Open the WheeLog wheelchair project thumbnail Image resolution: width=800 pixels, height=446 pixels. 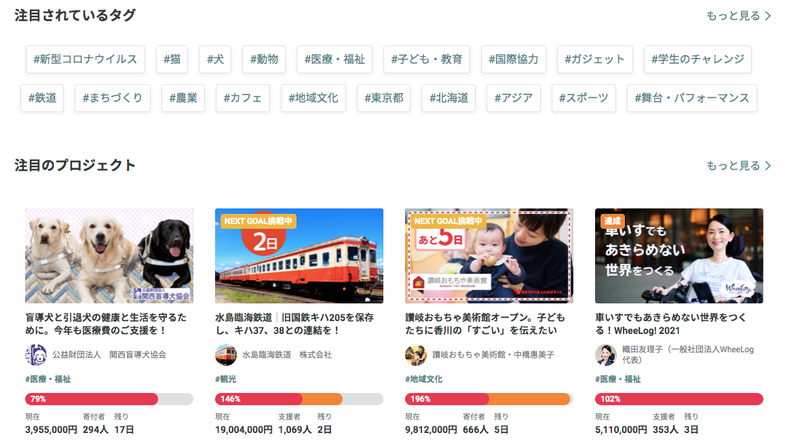679,256
